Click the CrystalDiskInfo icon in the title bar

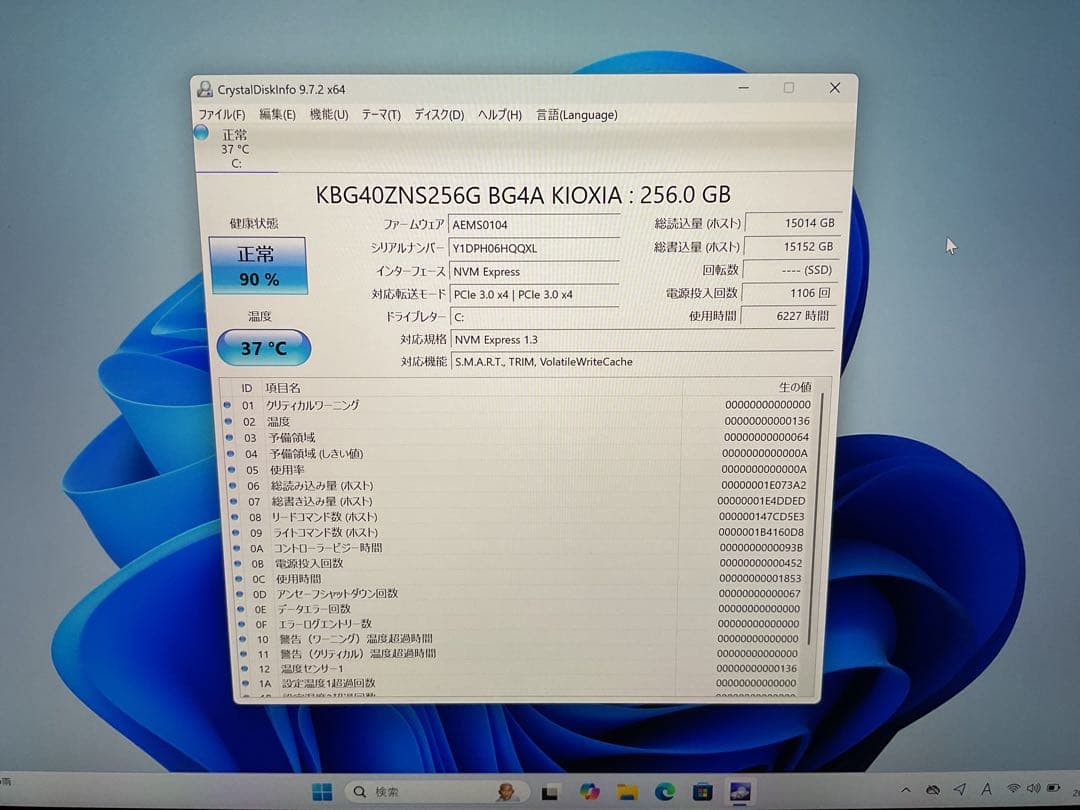205,88
